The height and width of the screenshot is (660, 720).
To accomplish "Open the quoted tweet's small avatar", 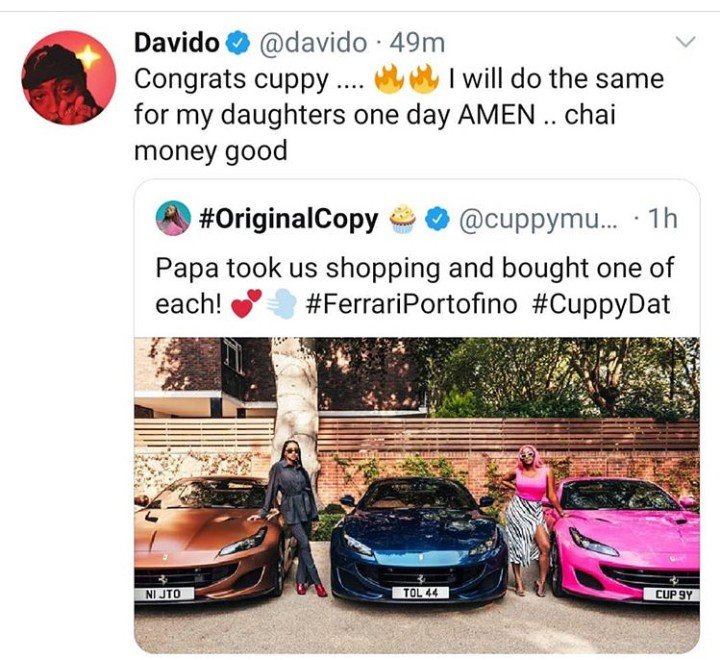I will [173, 219].
